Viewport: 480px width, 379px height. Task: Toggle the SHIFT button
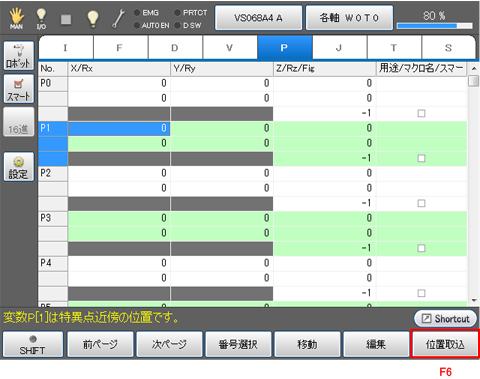pyautogui.click(x=33, y=344)
